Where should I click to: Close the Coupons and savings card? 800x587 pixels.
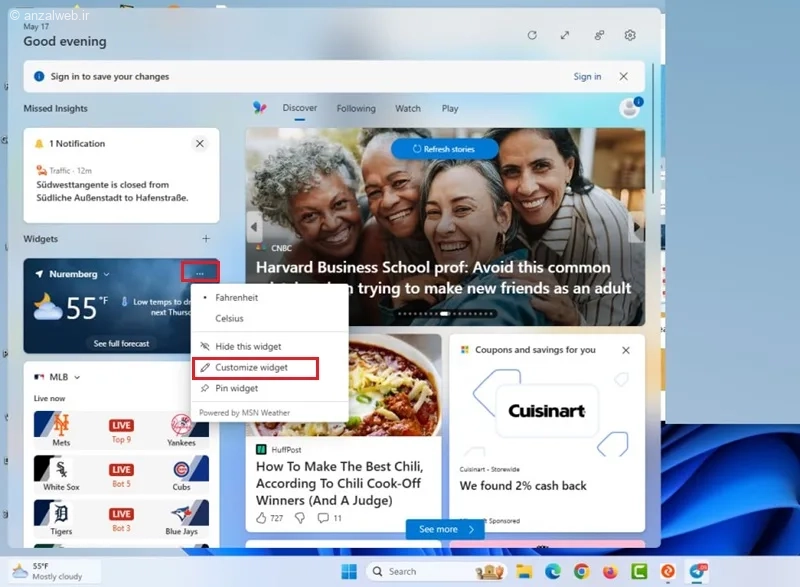click(x=626, y=350)
